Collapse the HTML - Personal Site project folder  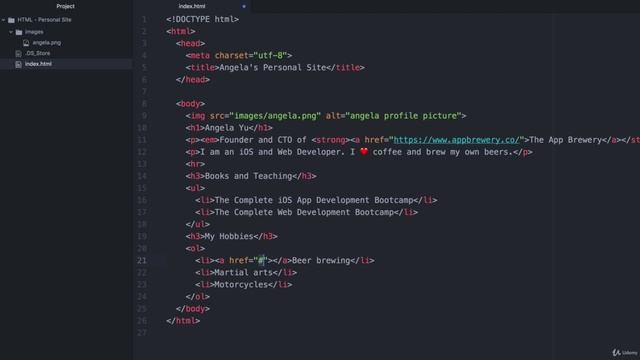pyautogui.click(x=4, y=20)
